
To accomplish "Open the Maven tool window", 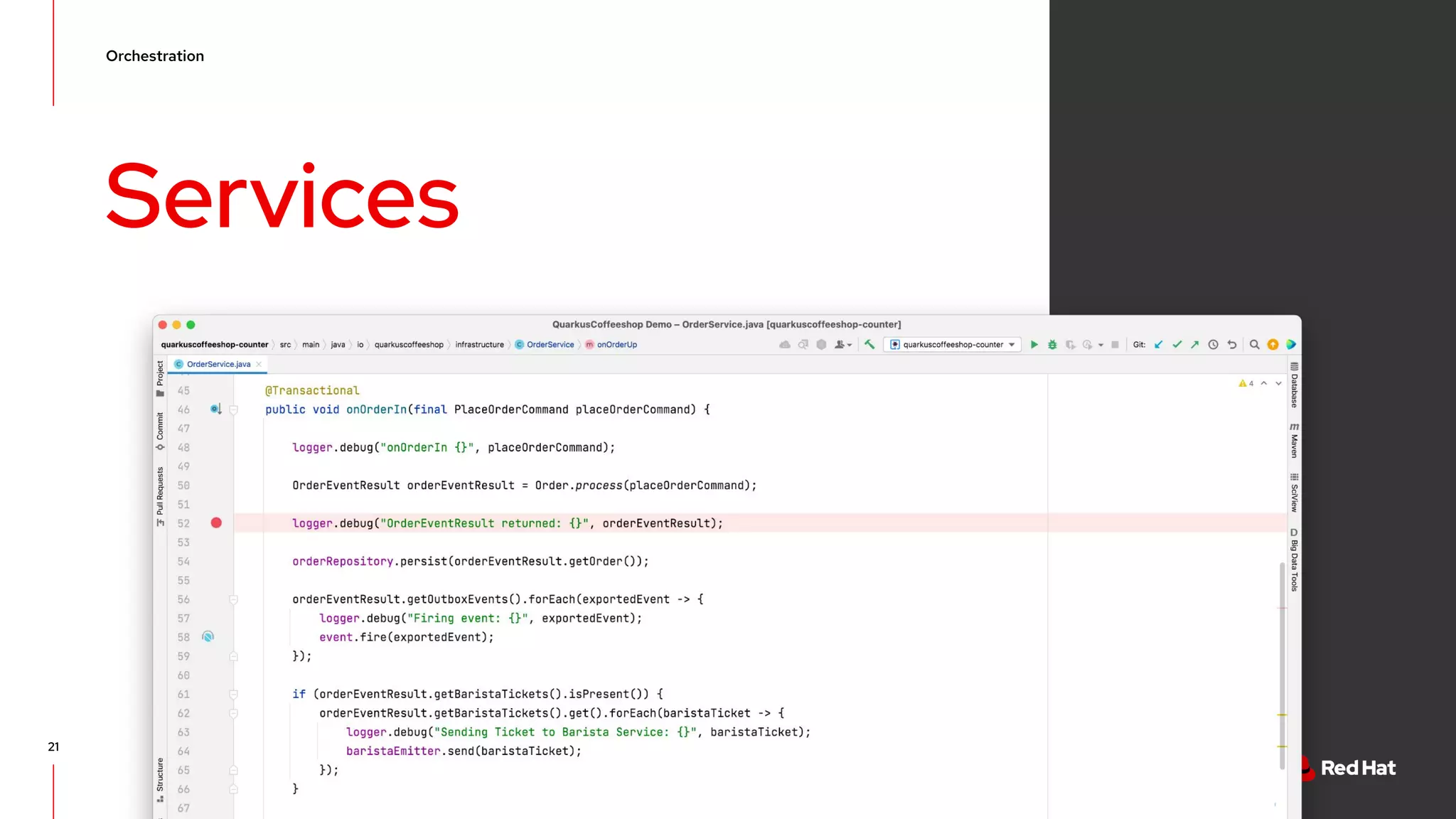I will coord(1294,441).
